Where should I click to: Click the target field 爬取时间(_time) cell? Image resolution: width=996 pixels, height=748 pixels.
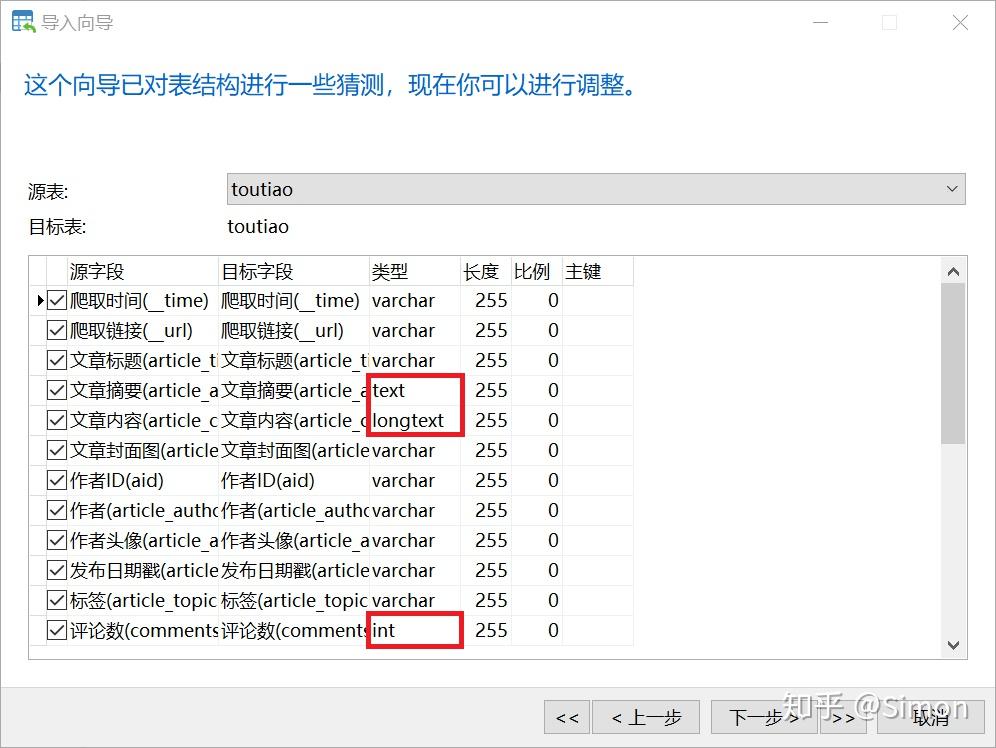pos(293,300)
